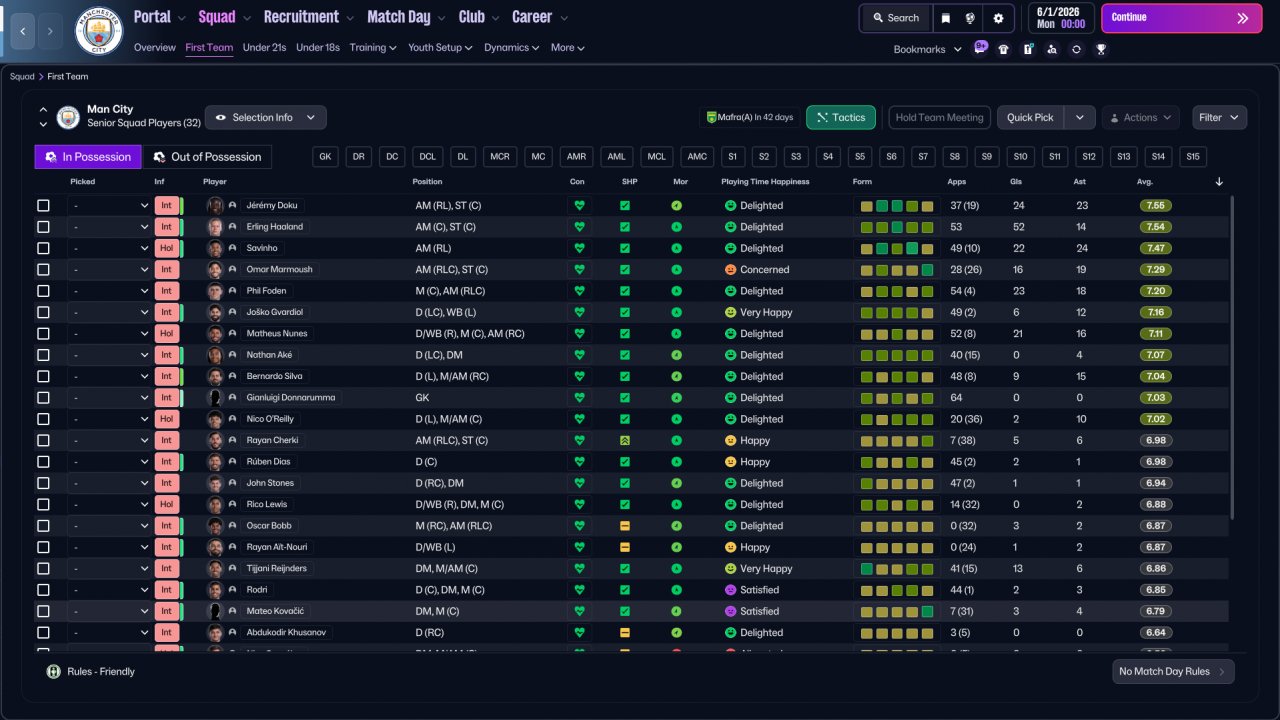Click the globe icon in top bar
Image resolution: width=1280 pixels, height=720 pixels.
pos(970,18)
